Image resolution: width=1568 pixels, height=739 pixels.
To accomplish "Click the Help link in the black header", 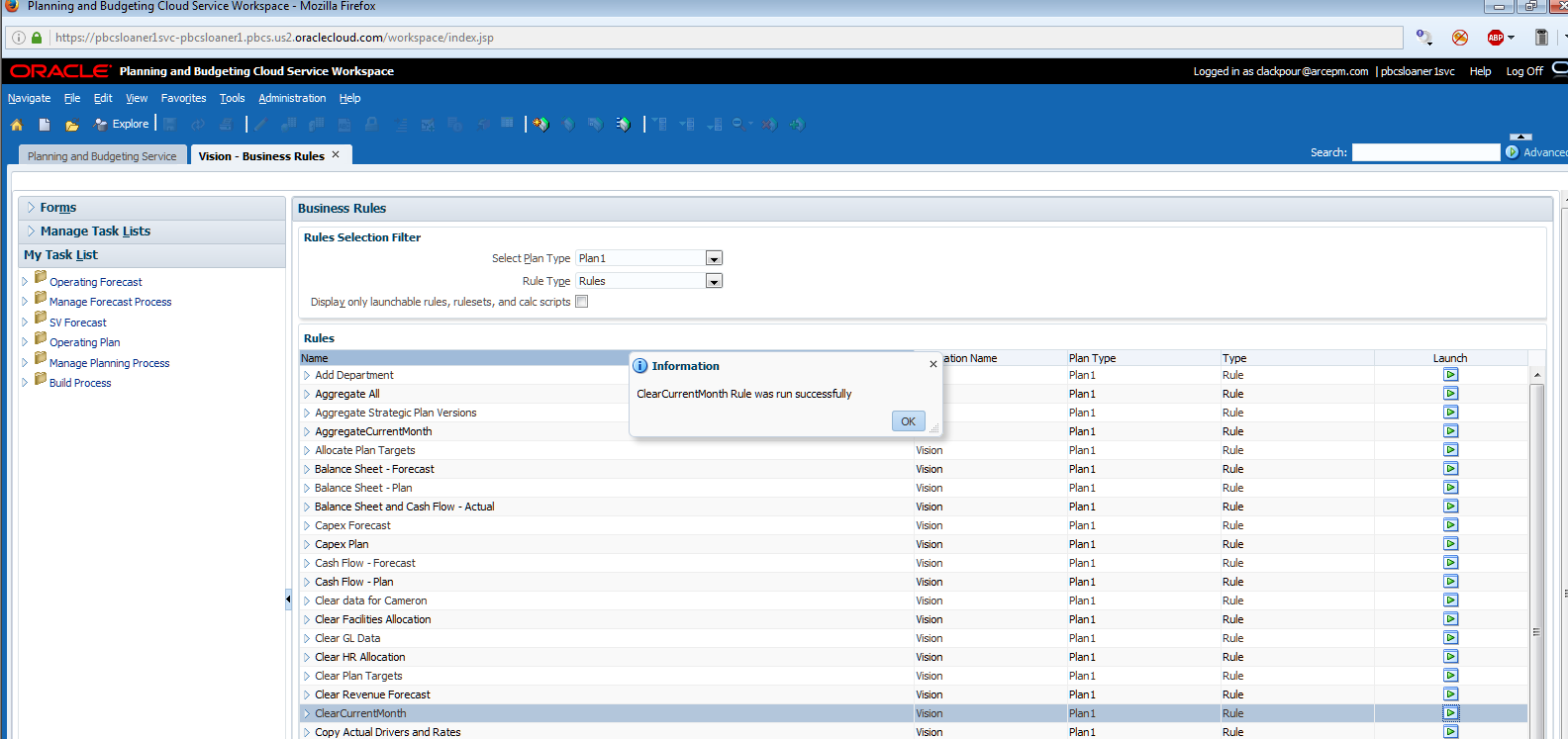I will click(1480, 71).
